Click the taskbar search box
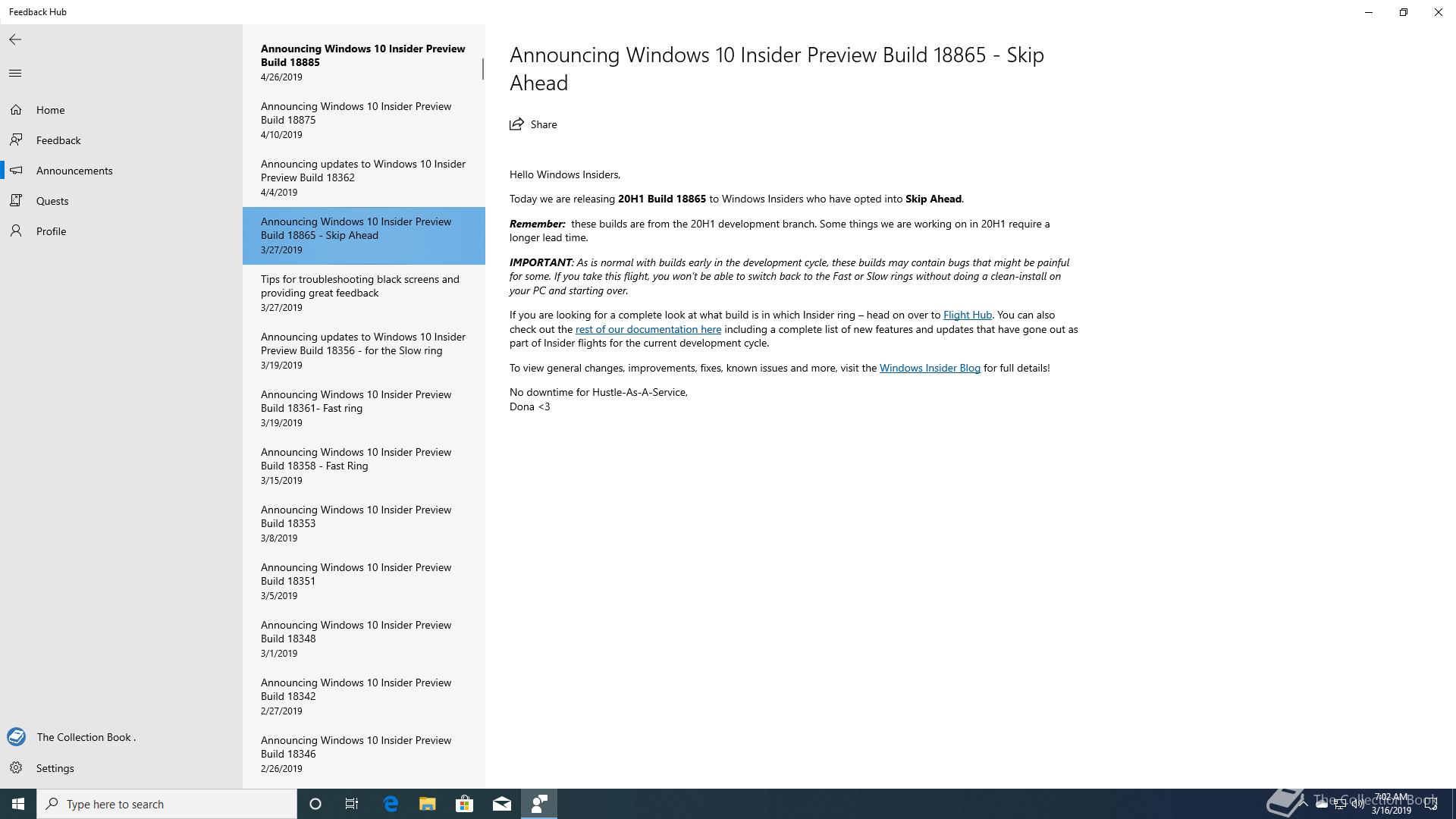This screenshot has width=1456, height=819. 167,804
